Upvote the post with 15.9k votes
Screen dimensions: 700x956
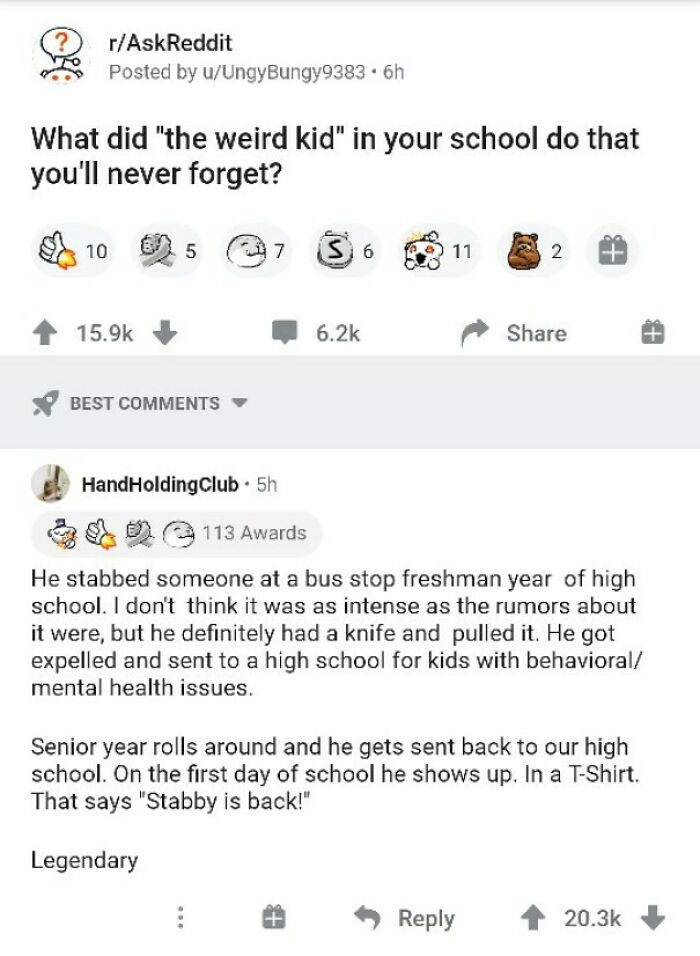45,333
